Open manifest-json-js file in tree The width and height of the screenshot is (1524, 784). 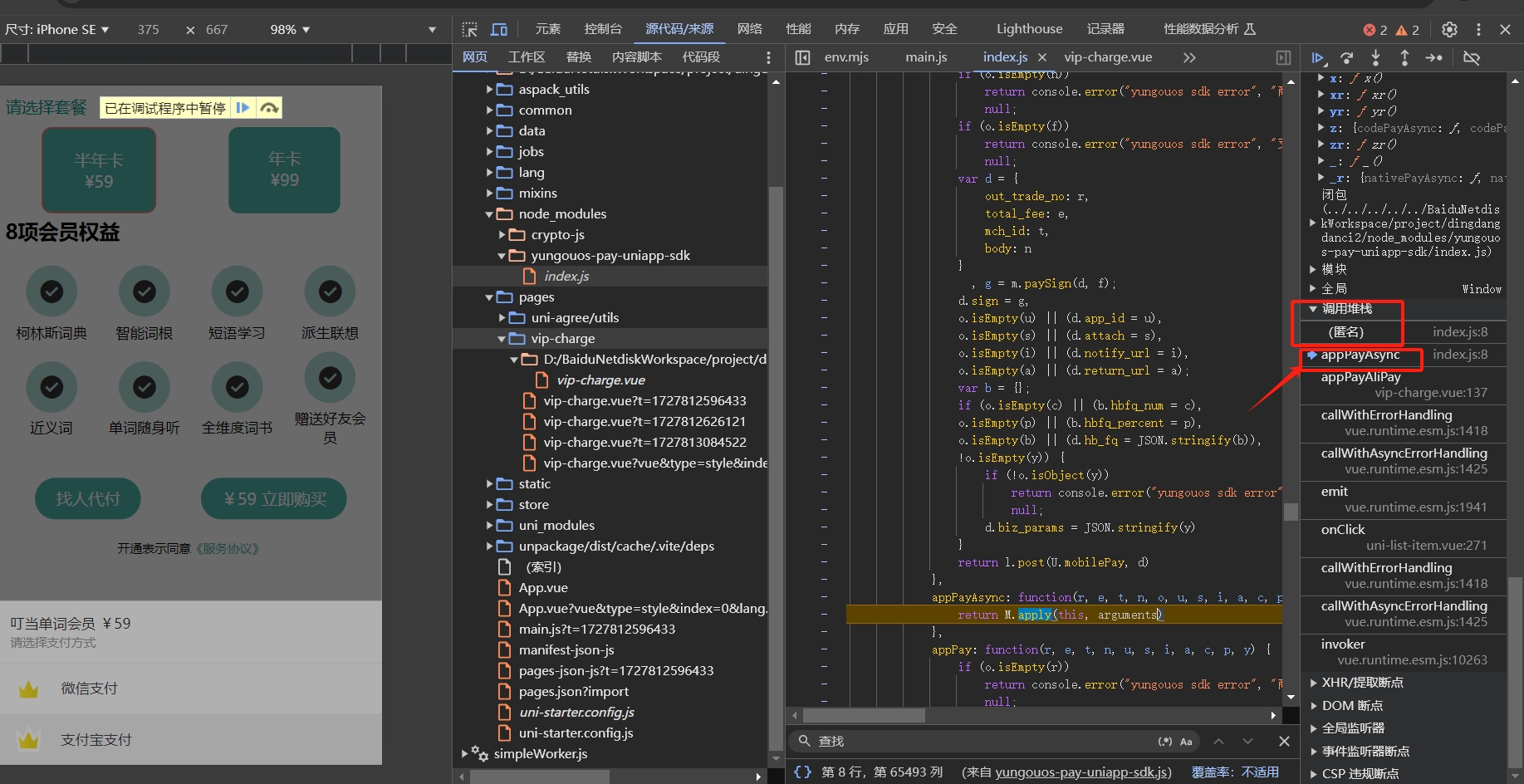coord(566,650)
